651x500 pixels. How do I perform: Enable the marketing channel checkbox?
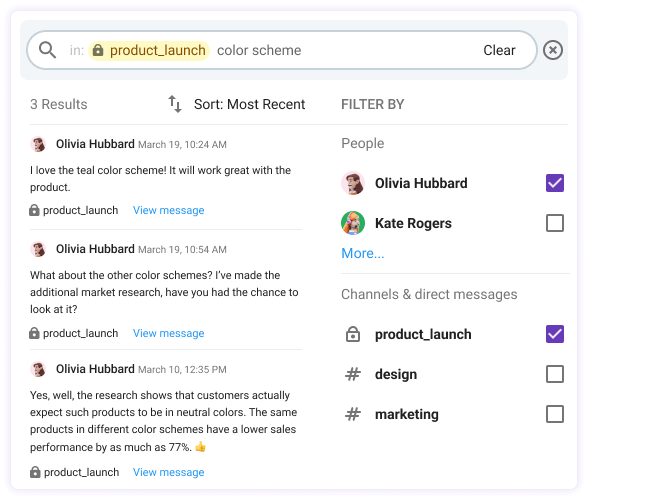(555, 414)
